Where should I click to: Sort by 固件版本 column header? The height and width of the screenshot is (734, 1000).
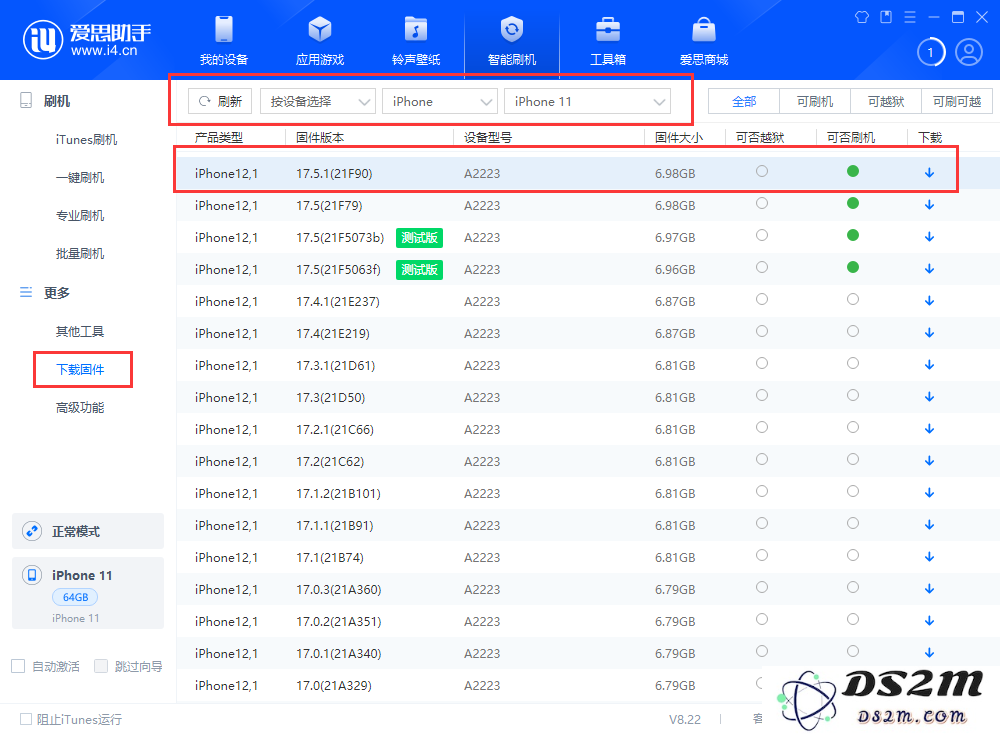coord(320,137)
